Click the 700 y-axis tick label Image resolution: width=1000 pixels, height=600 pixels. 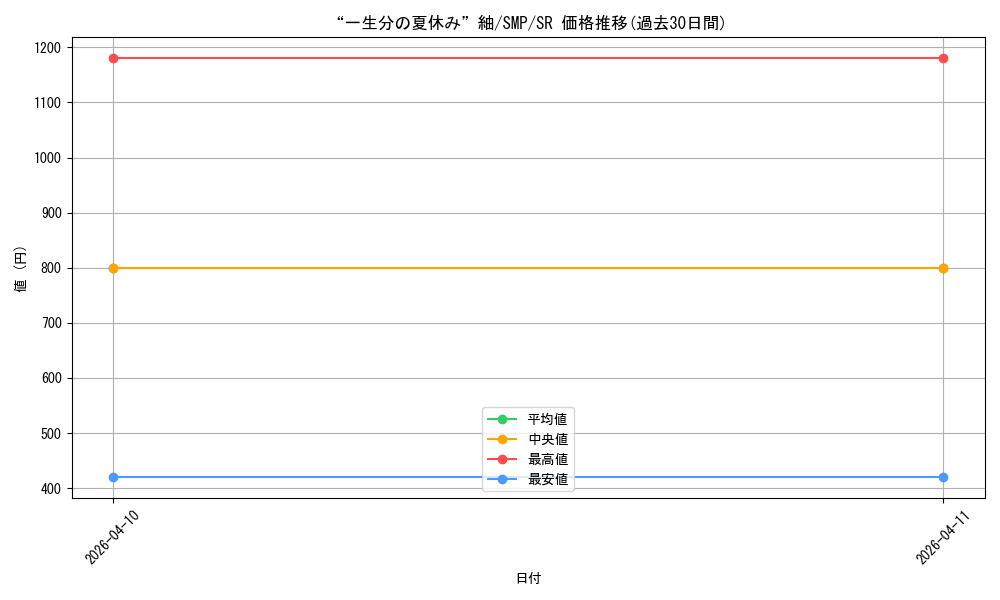click(x=51, y=323)
